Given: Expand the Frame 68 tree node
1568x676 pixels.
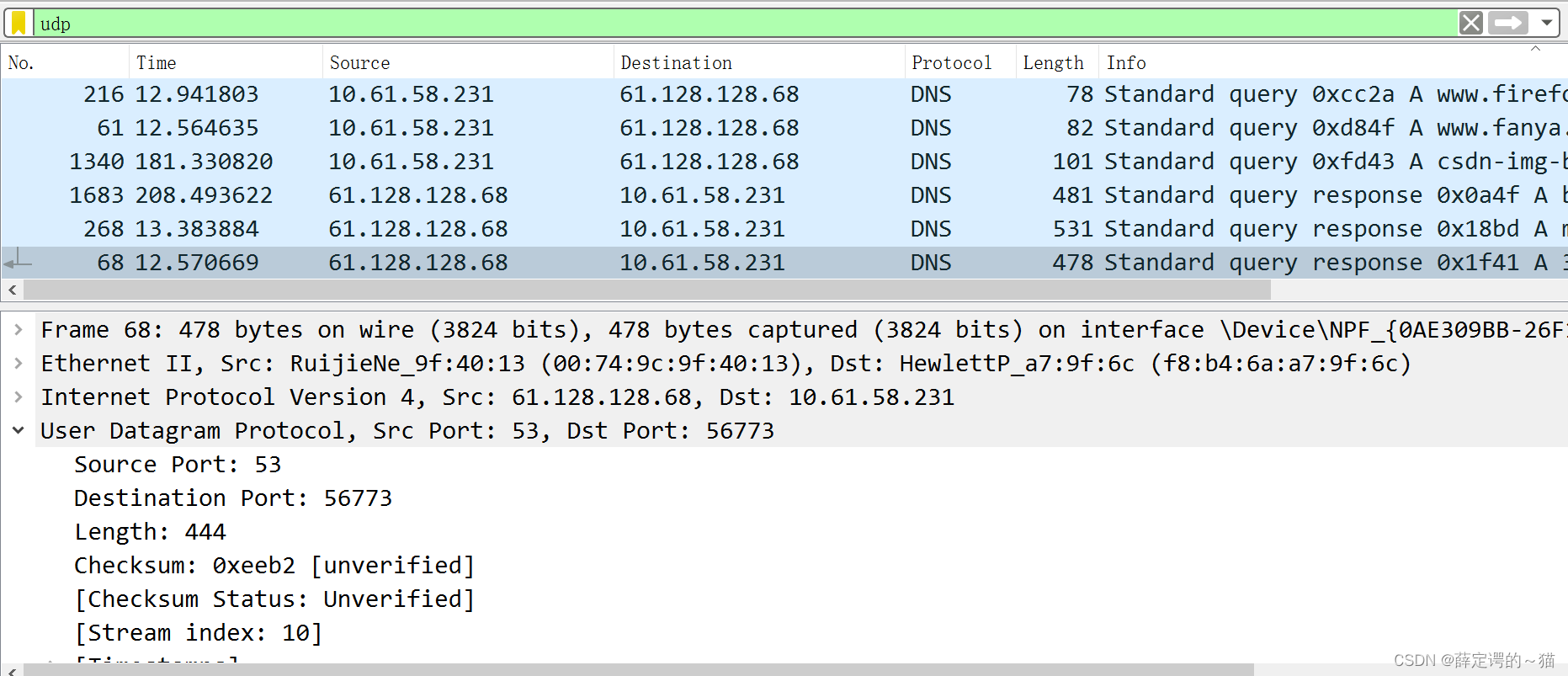Looking at the screenshot, I should pos(18,330).
